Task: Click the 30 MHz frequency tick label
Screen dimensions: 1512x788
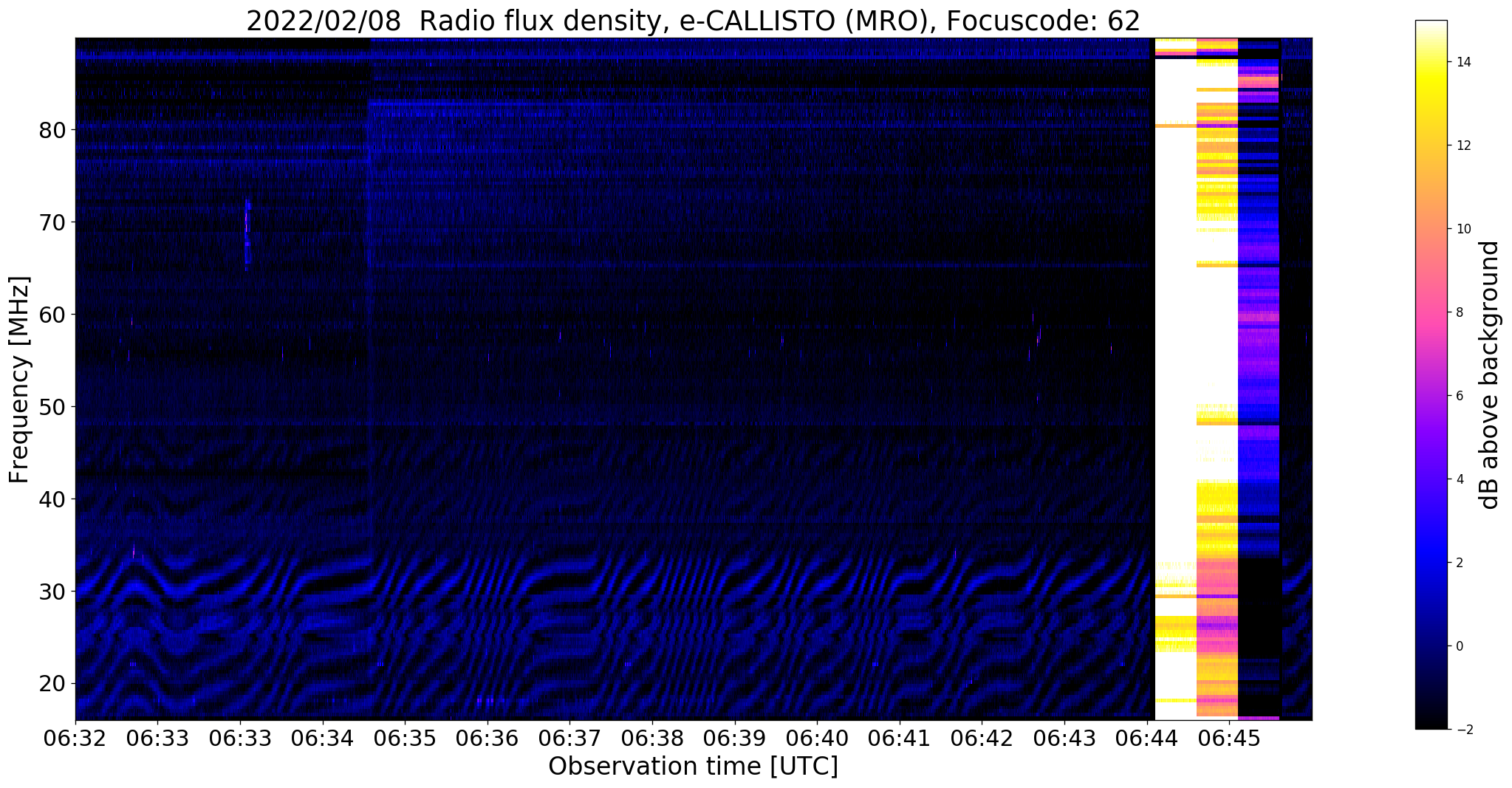Action: tap(52, 592)
